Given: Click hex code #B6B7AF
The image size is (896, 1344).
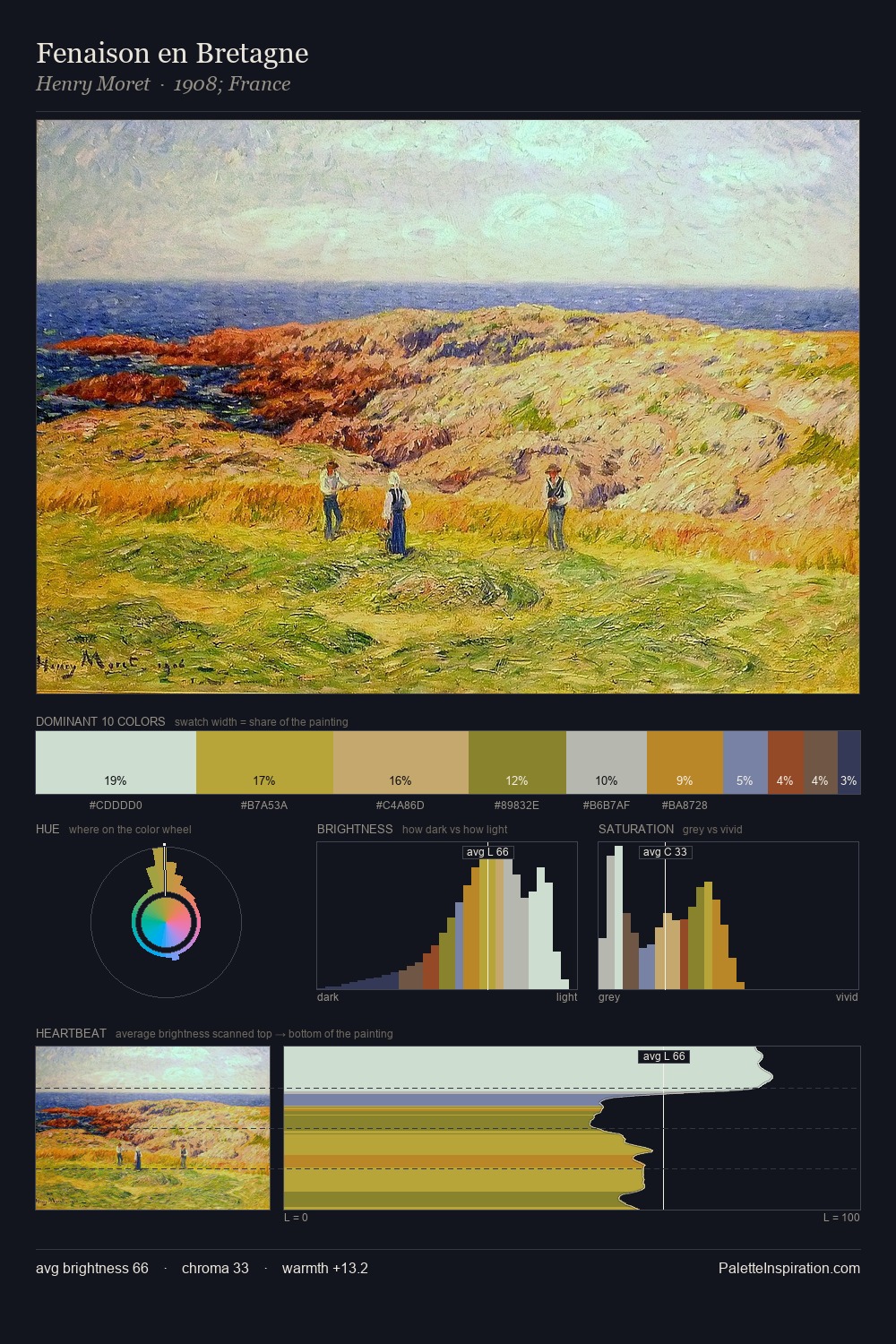Looking at the screenshot, I should pos(607,806).
